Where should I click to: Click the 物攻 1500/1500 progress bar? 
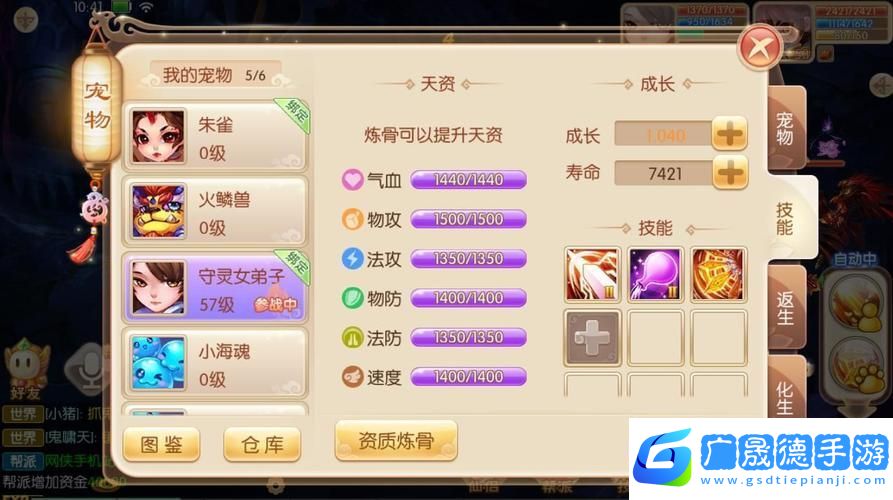point(468,219)
